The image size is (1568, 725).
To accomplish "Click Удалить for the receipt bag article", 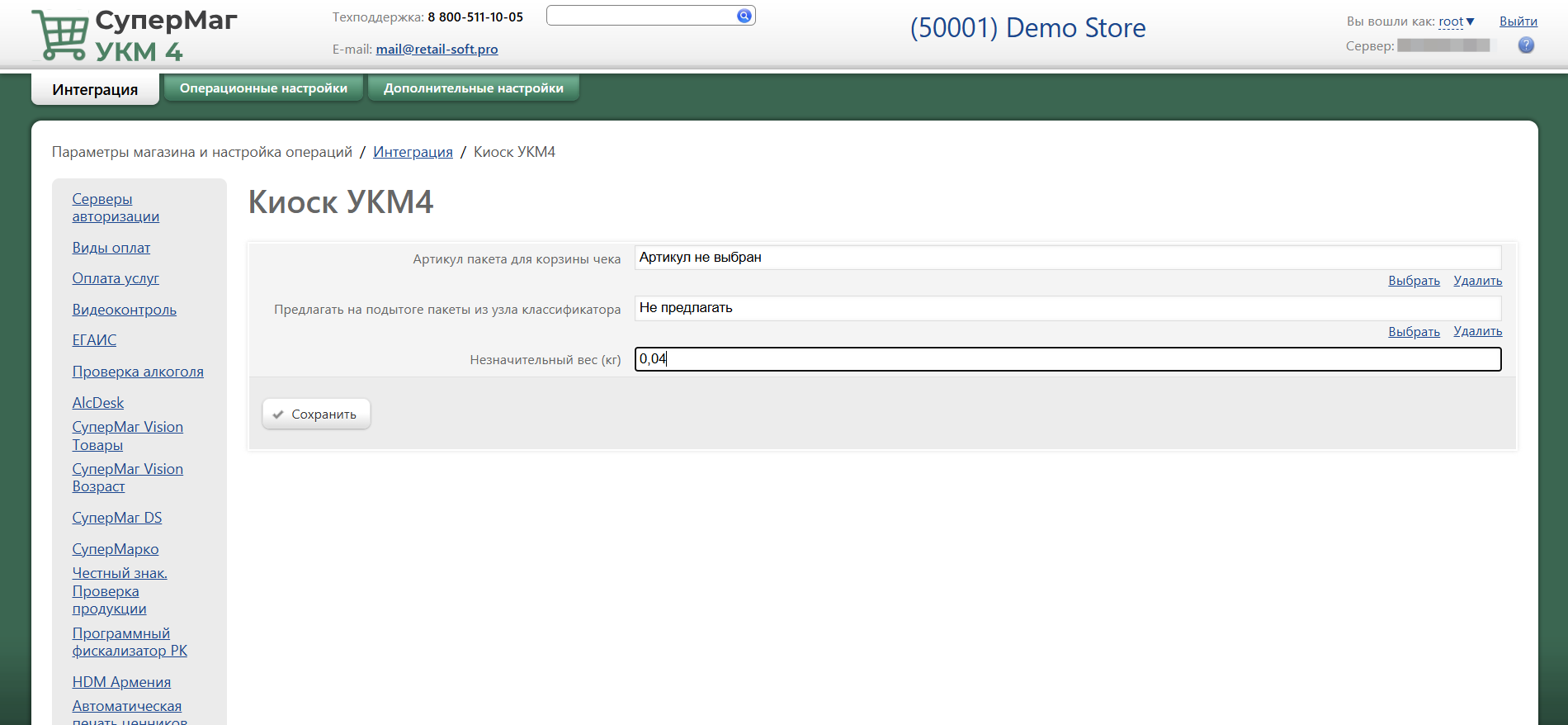I will tap(1477, 281).
